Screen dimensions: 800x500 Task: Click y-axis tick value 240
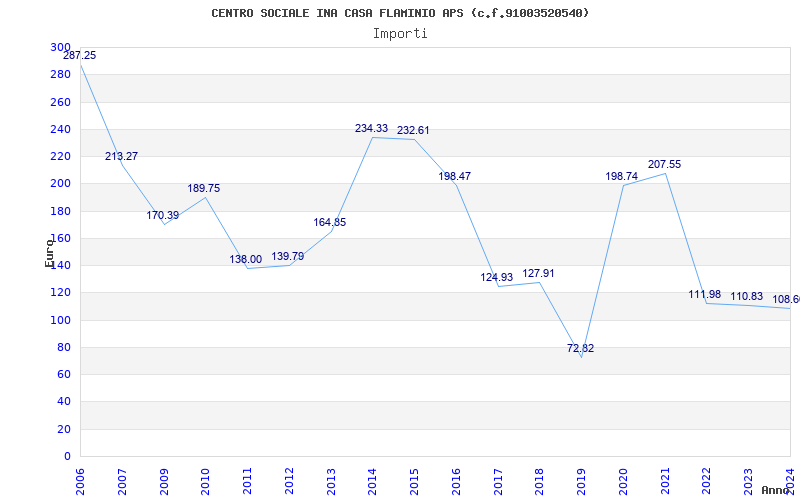(61, 129)
